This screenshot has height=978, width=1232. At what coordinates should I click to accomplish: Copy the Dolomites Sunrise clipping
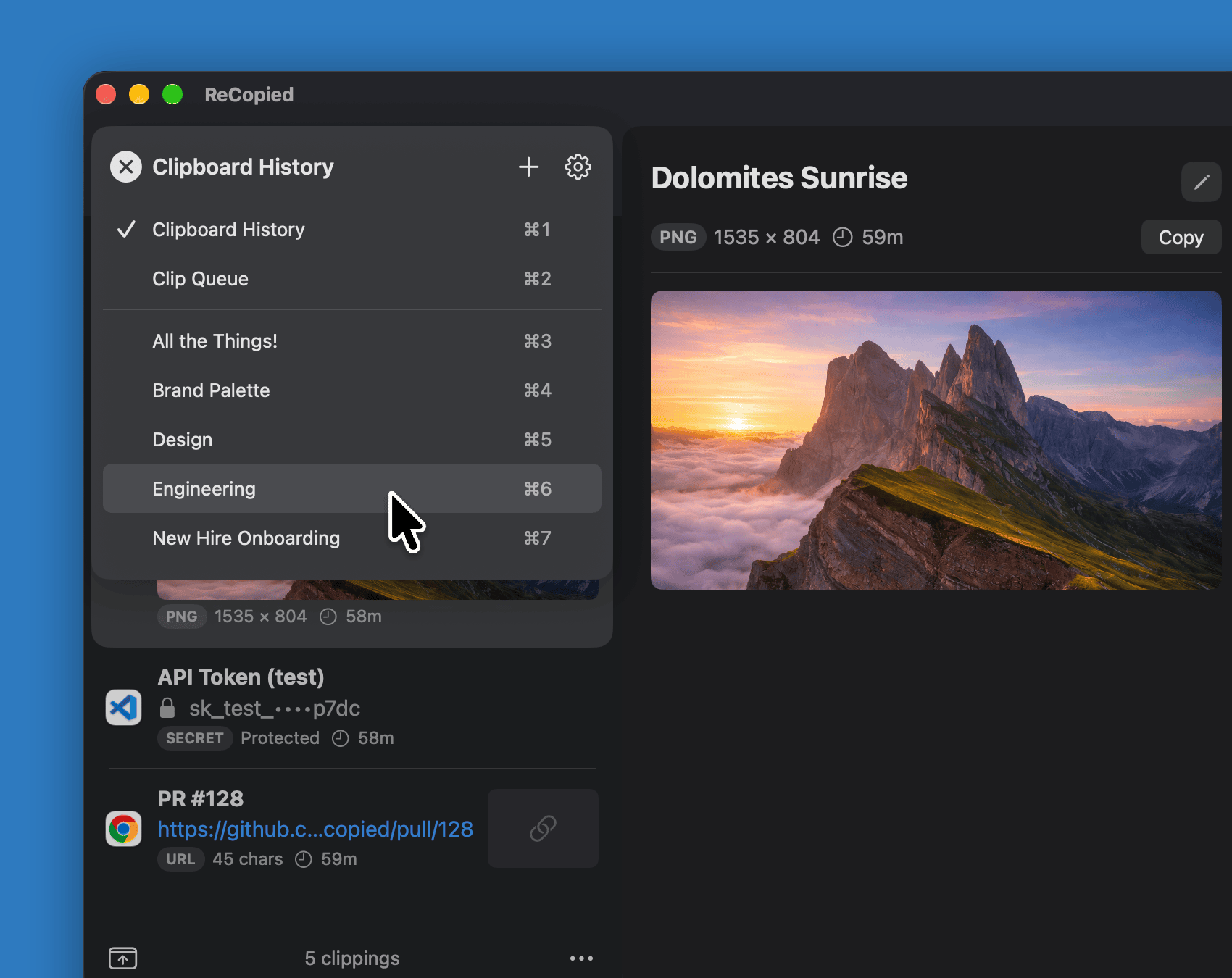(x=1181, y=238)
